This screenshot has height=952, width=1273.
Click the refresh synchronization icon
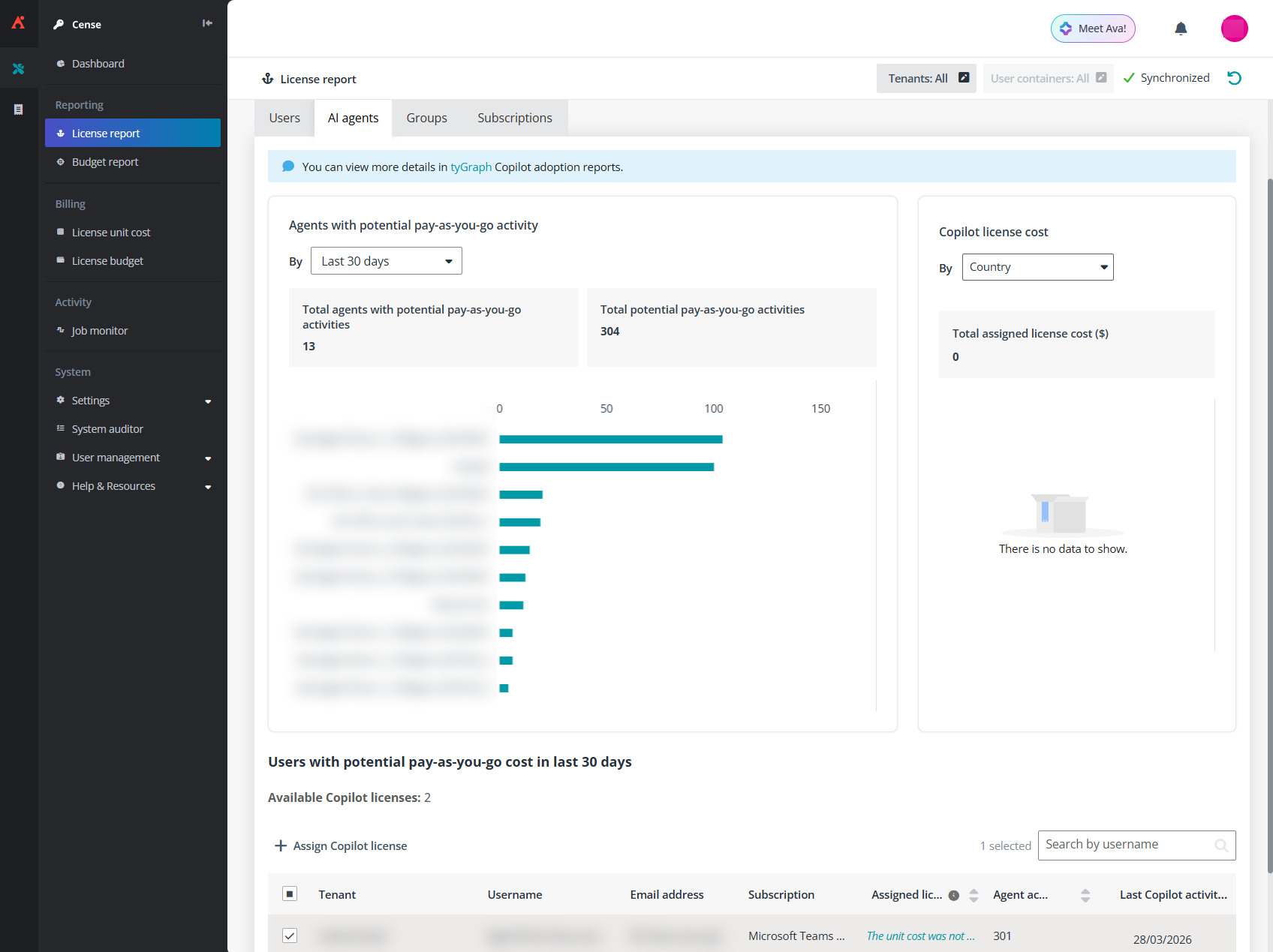click(x=1234, y=78)
